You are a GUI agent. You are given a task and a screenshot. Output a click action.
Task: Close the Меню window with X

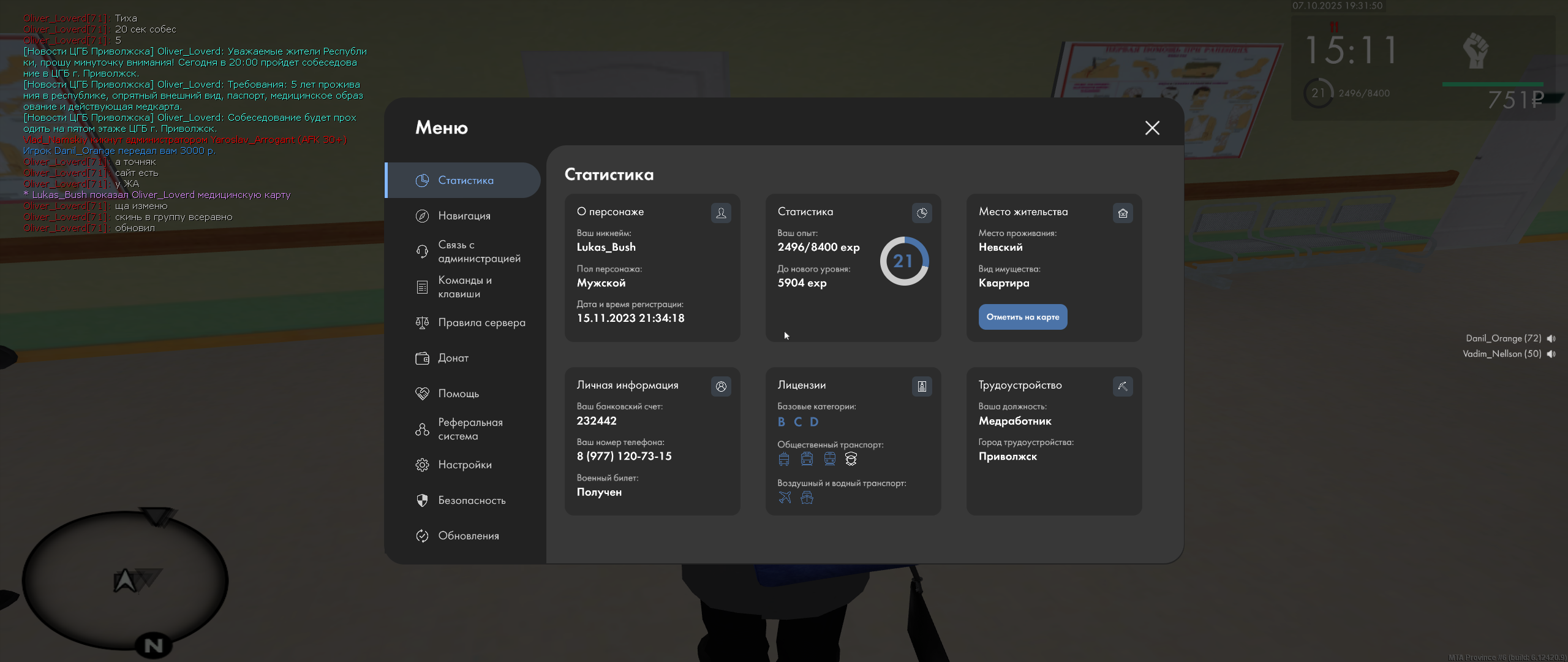[x=1152, y=127]
